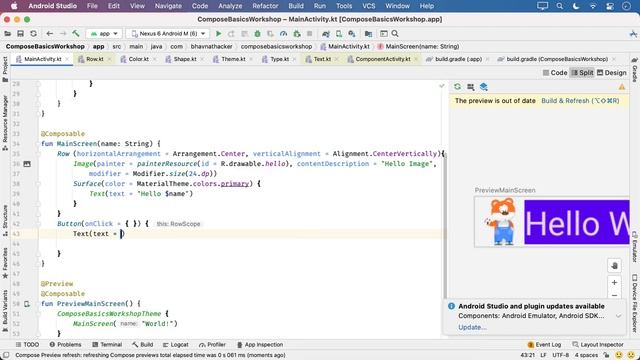Click UTF-8 encoding in status bar
This screenshot has height=360, width=640.
point(560,355)
